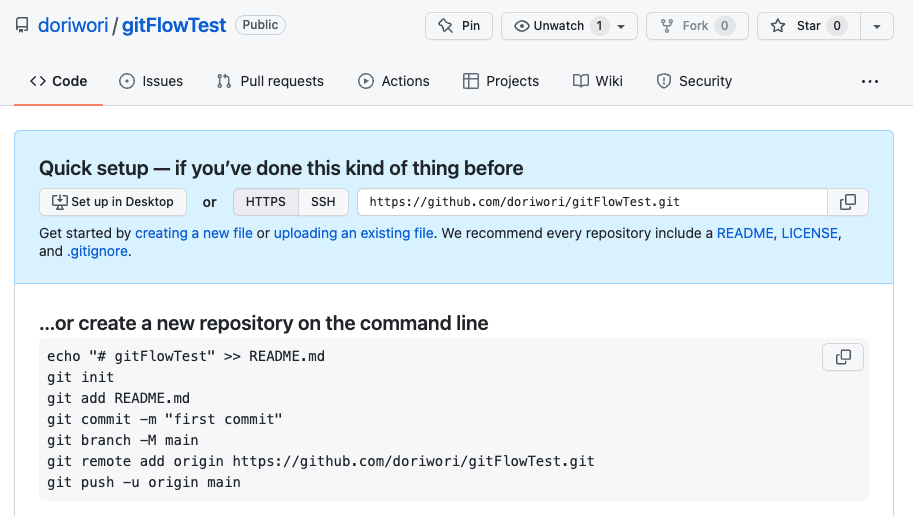Click the pin icon on Pin button
Screen dimensions: 913x516
[445, 26]
